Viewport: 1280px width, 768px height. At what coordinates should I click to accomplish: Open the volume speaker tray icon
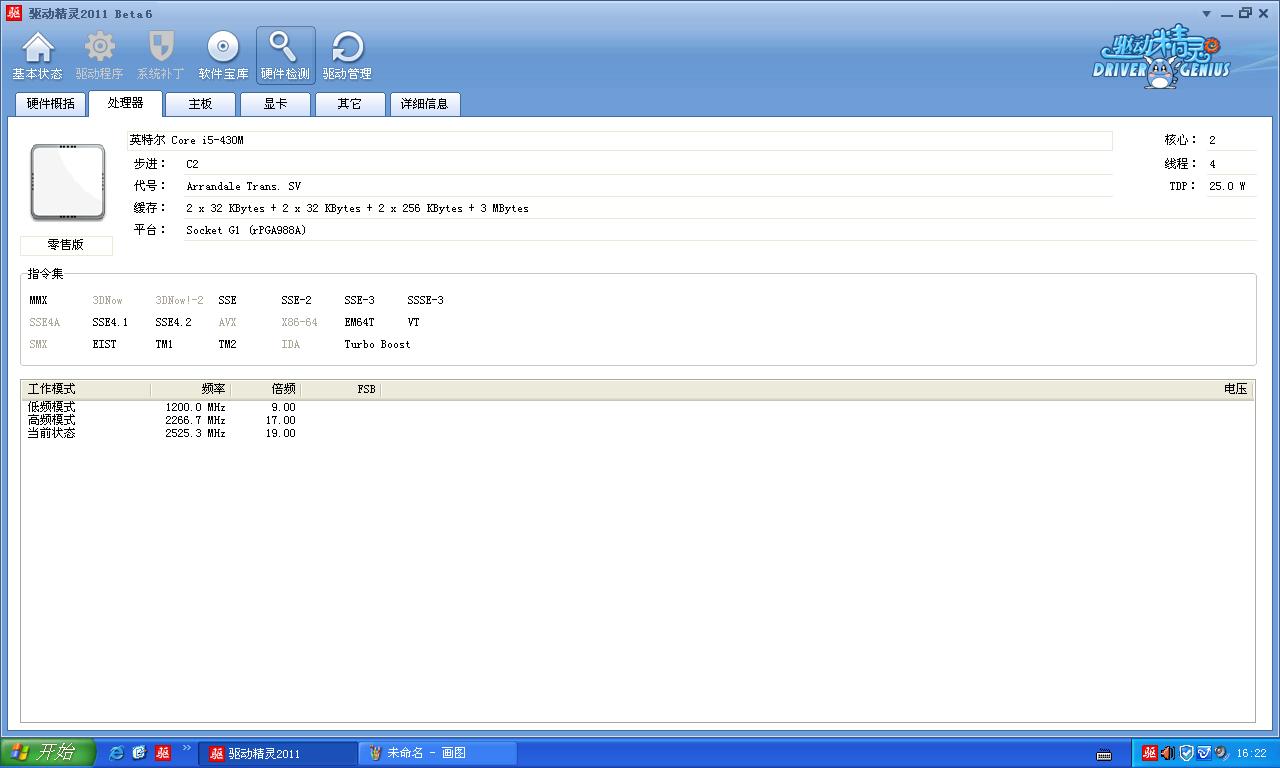(x=1167, y=753)
